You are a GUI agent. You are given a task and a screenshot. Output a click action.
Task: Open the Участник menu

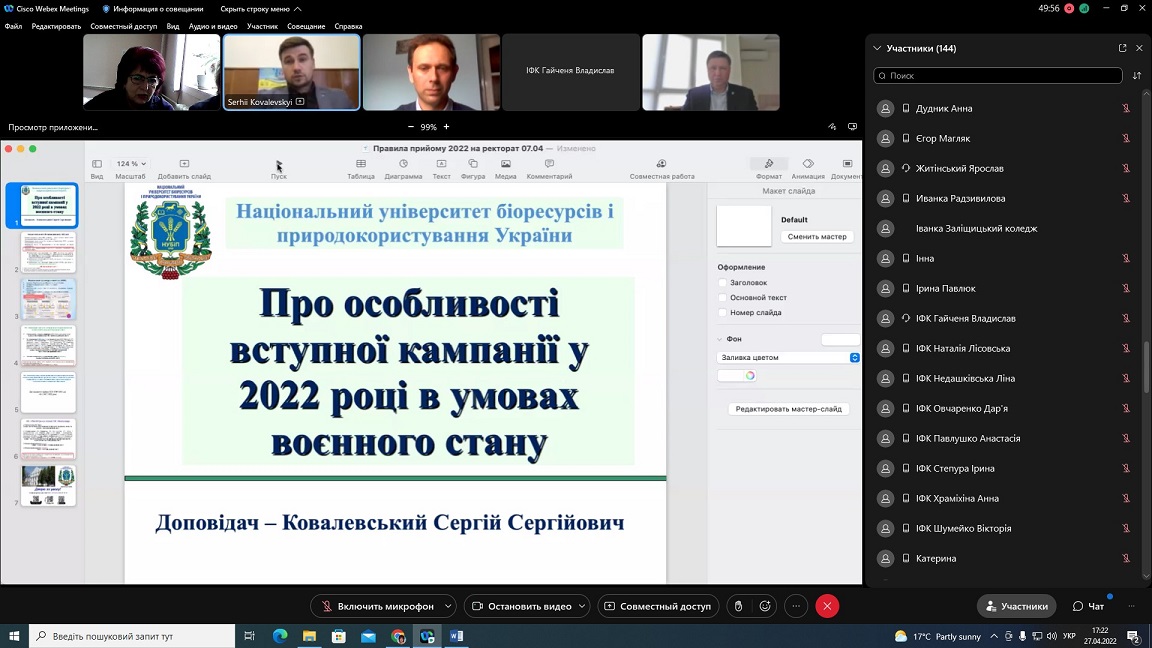coord(262,26)
